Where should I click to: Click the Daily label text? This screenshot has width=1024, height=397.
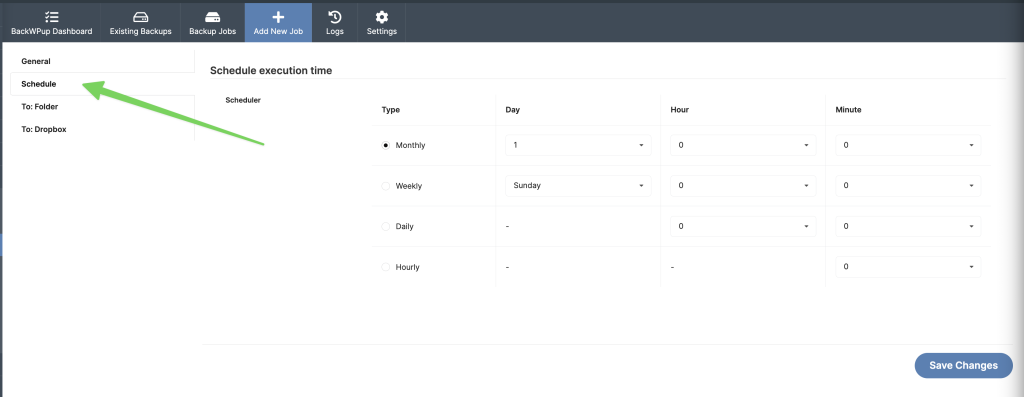tap(404, 227)
